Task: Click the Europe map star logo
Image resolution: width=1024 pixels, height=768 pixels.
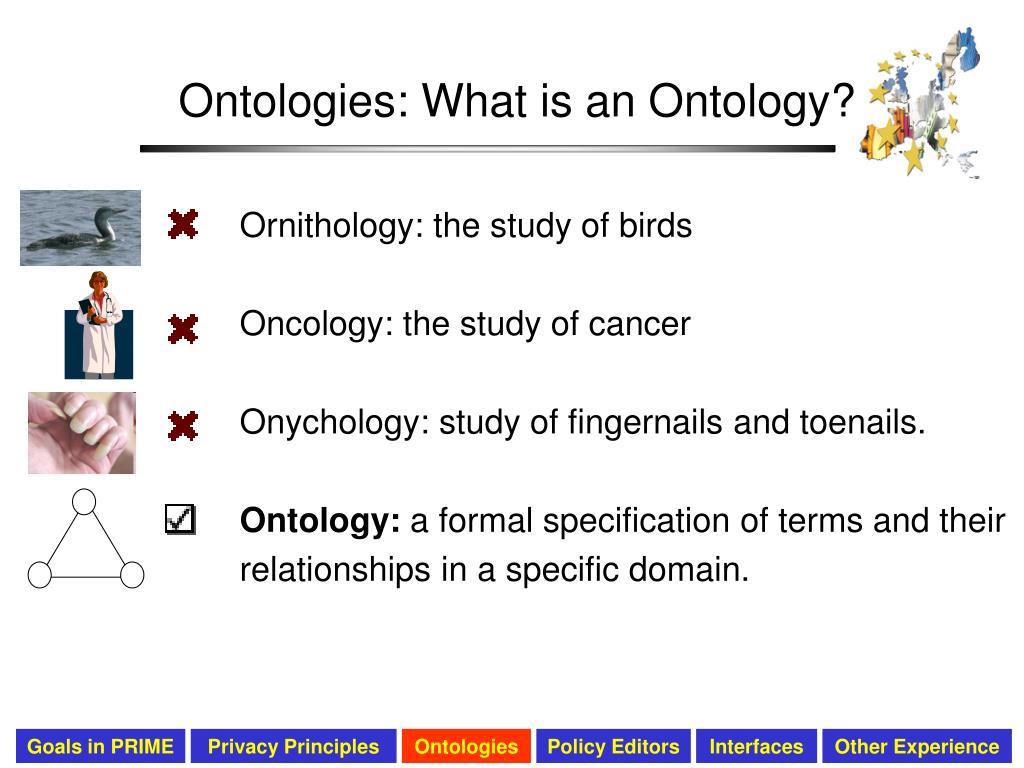Action: 920,103
